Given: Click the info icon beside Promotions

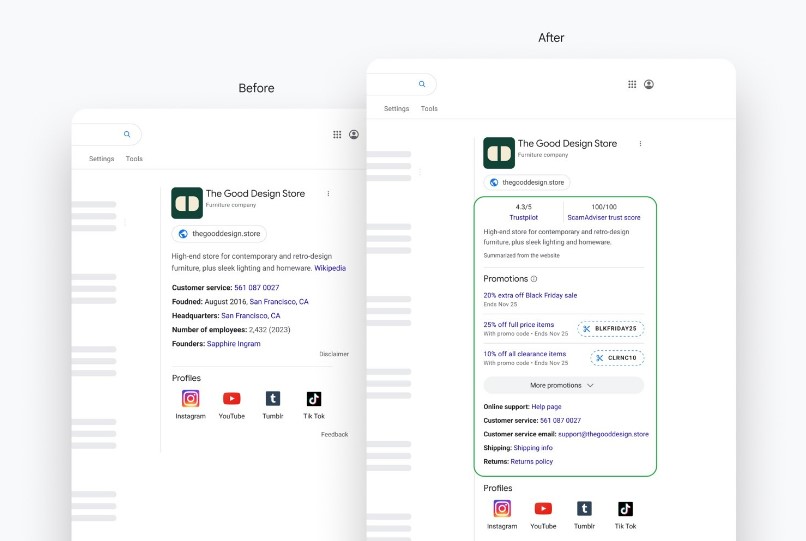Looking at the screenshot, I should point(534,279).
